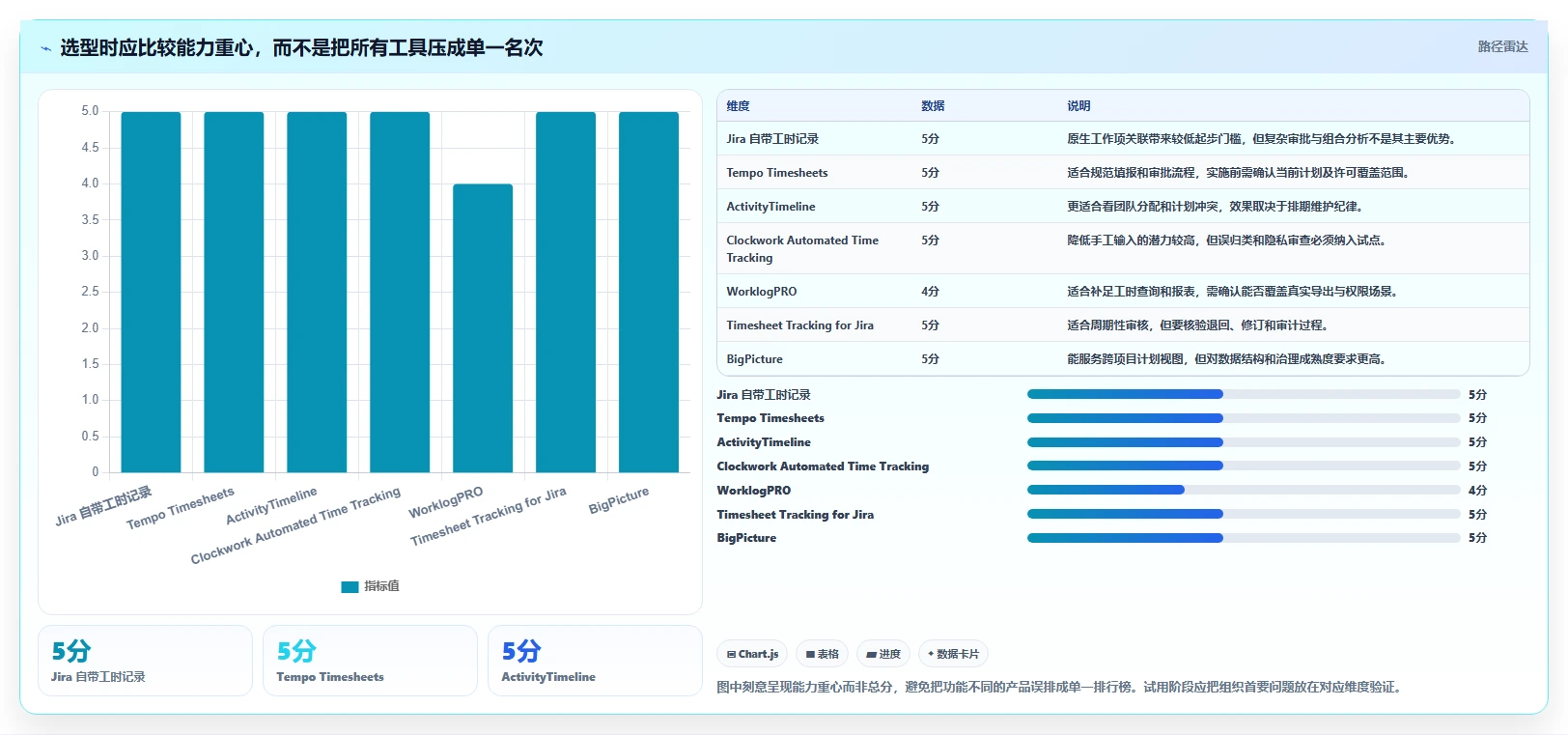1568x735 pixels.
Task: Toggle the 指标值 legend swatch
Action: (350, 586)
